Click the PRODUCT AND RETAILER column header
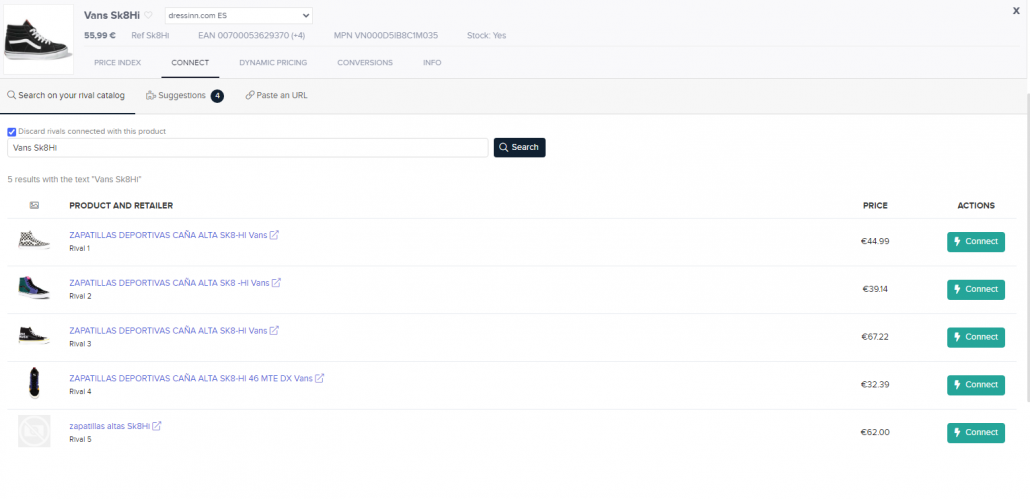Screen dimensions: 1030x499 click(x=121, y=206)
